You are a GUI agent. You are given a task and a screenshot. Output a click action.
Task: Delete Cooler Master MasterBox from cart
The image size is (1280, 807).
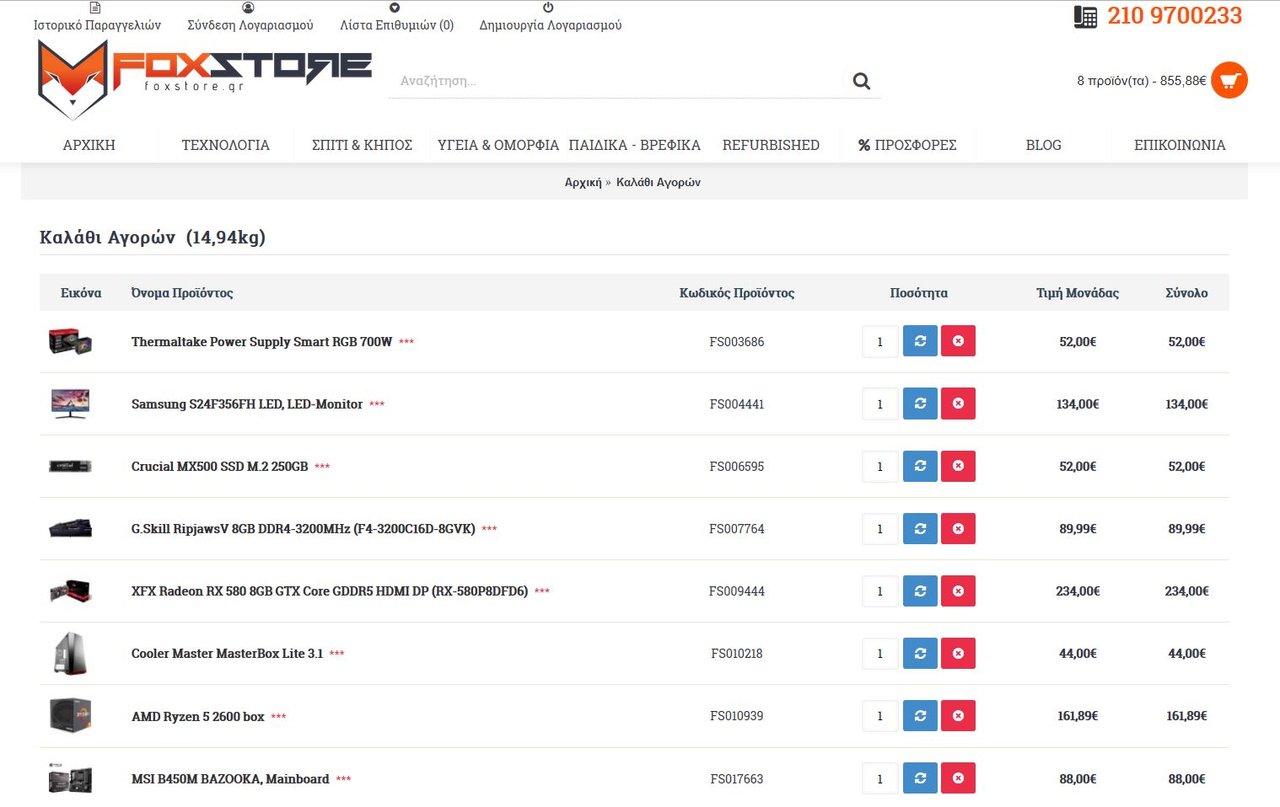click(958, 654)
